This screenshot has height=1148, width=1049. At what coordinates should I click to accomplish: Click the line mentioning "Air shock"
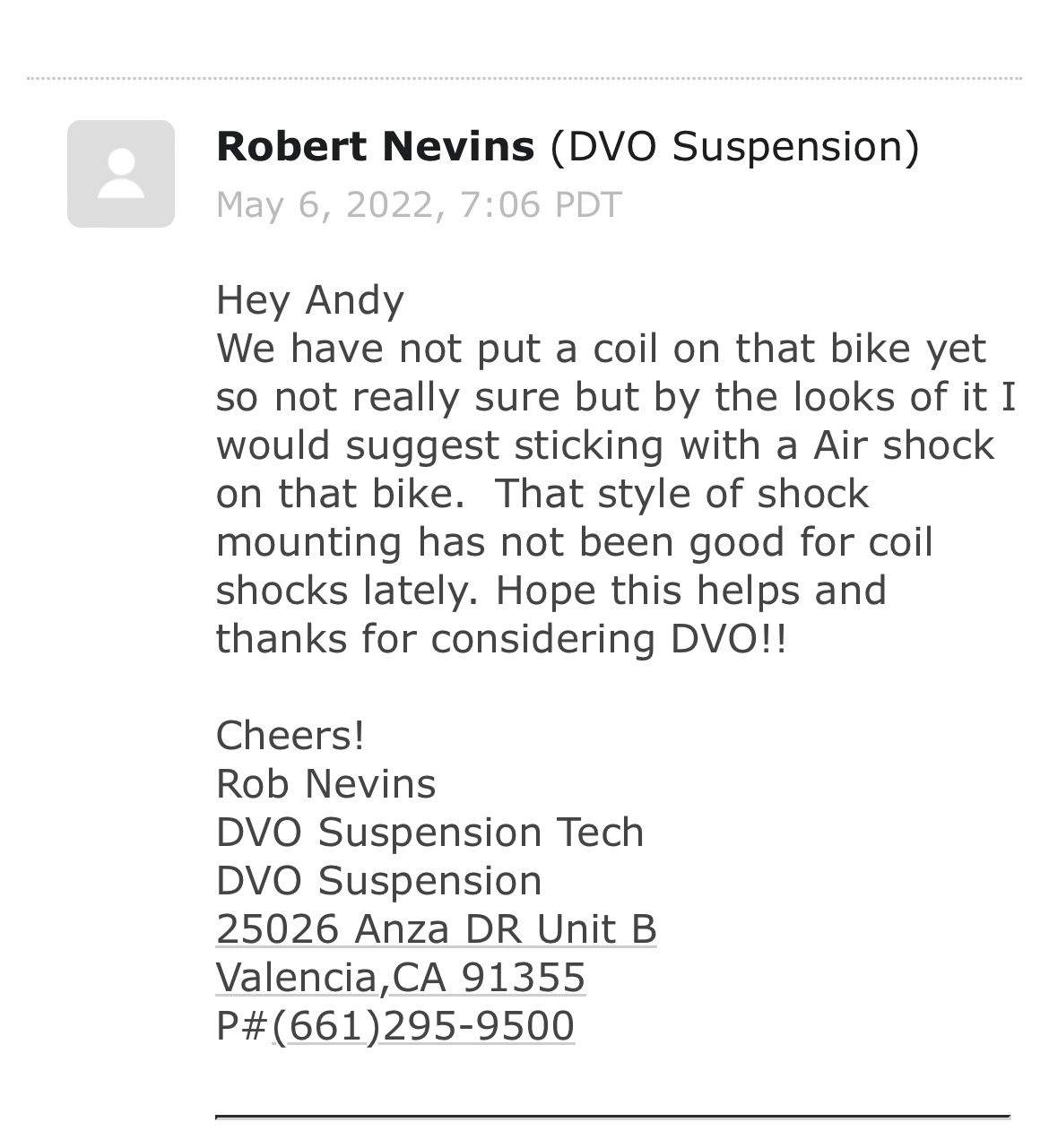(x=605, y=445)
